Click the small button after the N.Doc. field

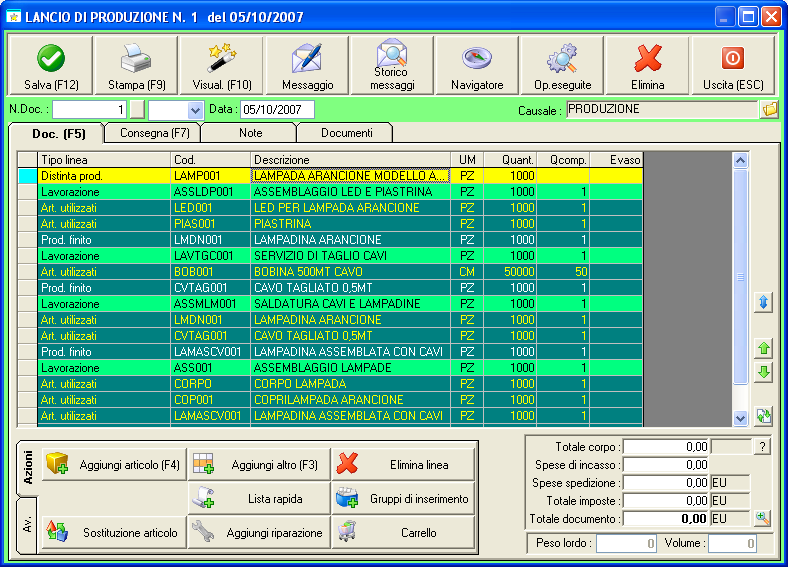click(x=137, y=110)
